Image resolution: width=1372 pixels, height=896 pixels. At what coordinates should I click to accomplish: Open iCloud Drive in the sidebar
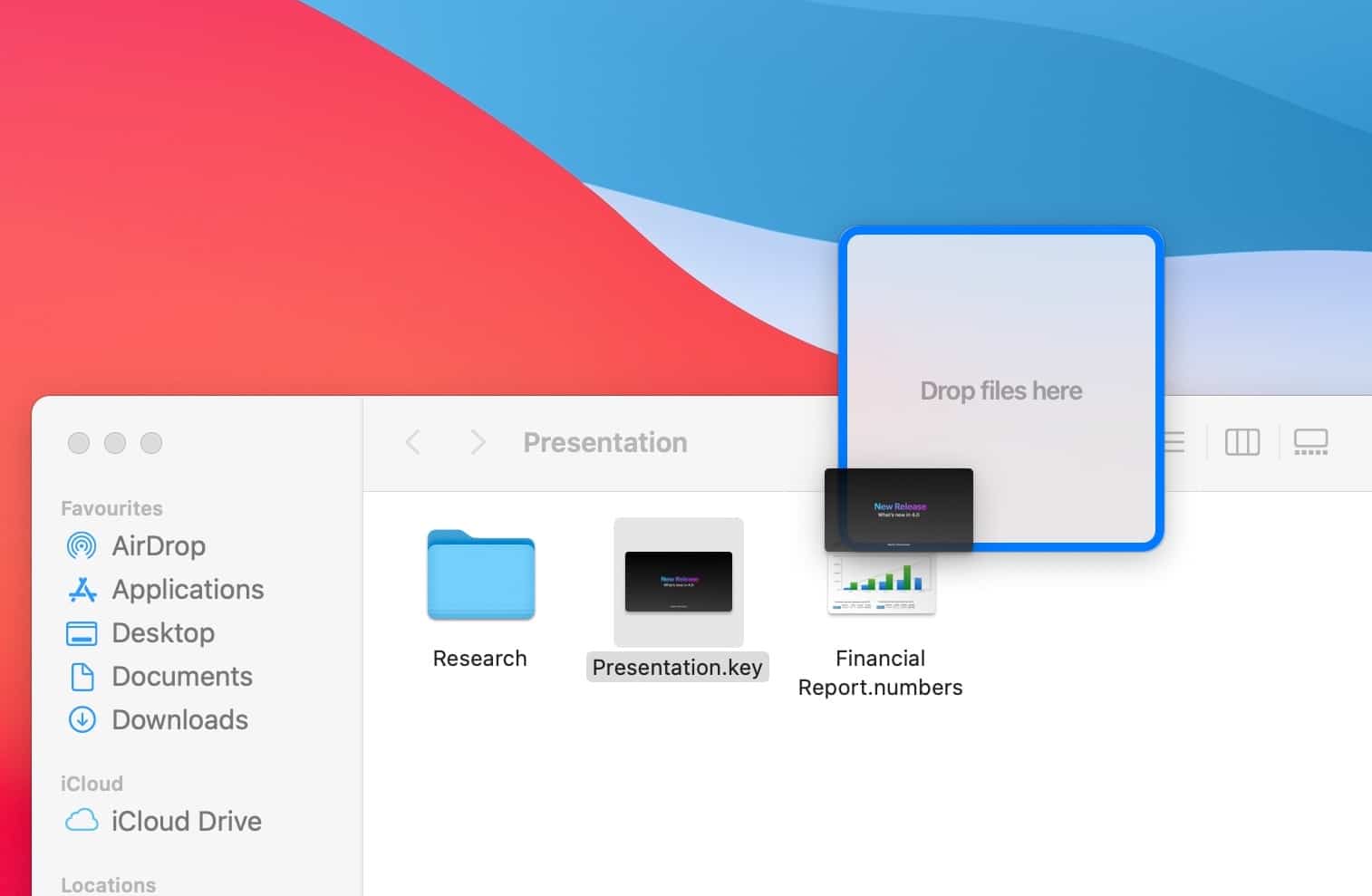pyautogui.click(x=186, y=821)
